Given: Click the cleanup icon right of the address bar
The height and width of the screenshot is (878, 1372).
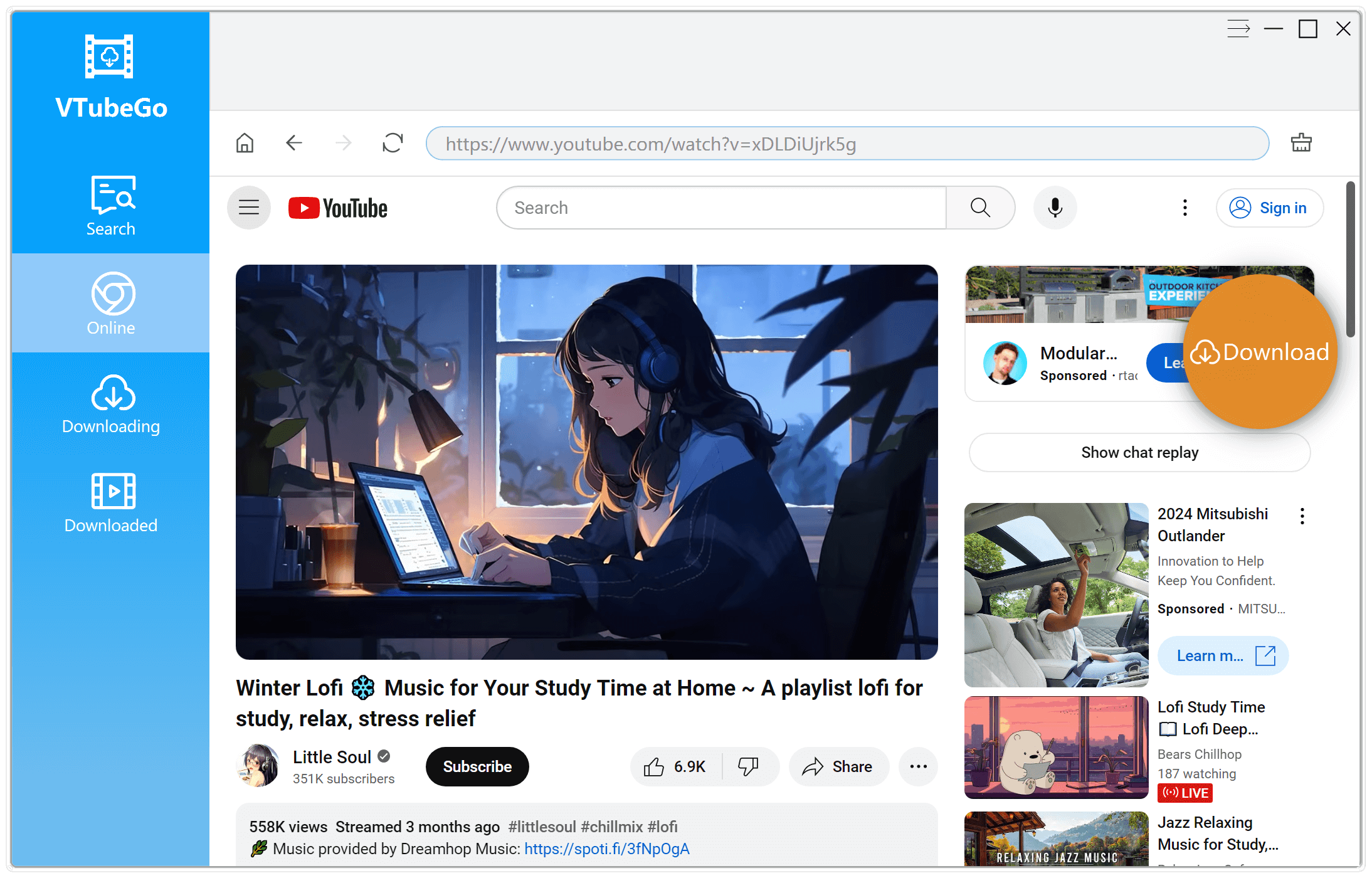Looking at the screenshot, I should (1301, 143).
